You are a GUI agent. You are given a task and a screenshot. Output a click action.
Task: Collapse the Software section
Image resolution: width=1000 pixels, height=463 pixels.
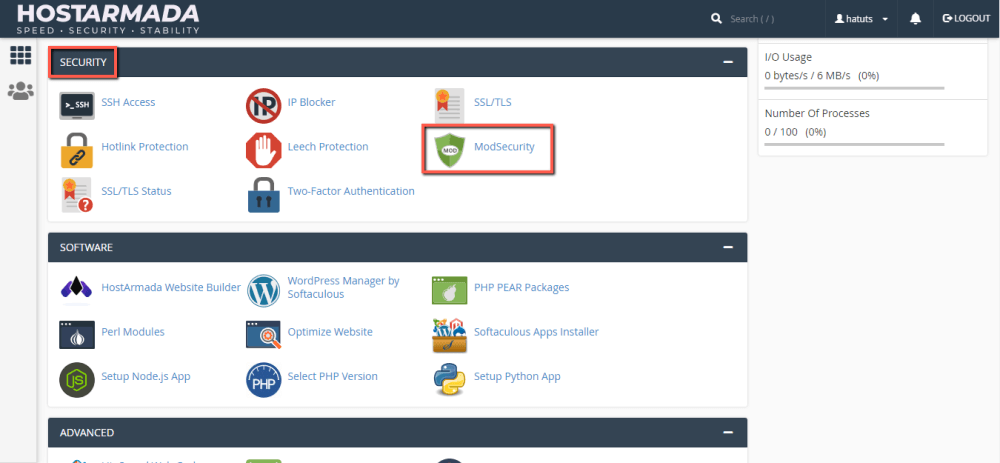[x=728, y=247]
